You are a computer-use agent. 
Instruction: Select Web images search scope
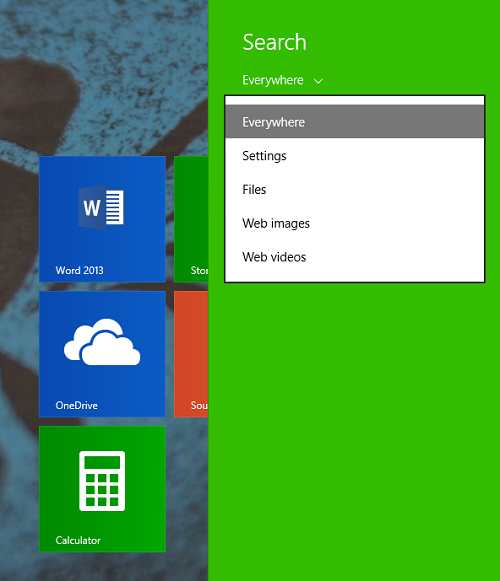355,223
